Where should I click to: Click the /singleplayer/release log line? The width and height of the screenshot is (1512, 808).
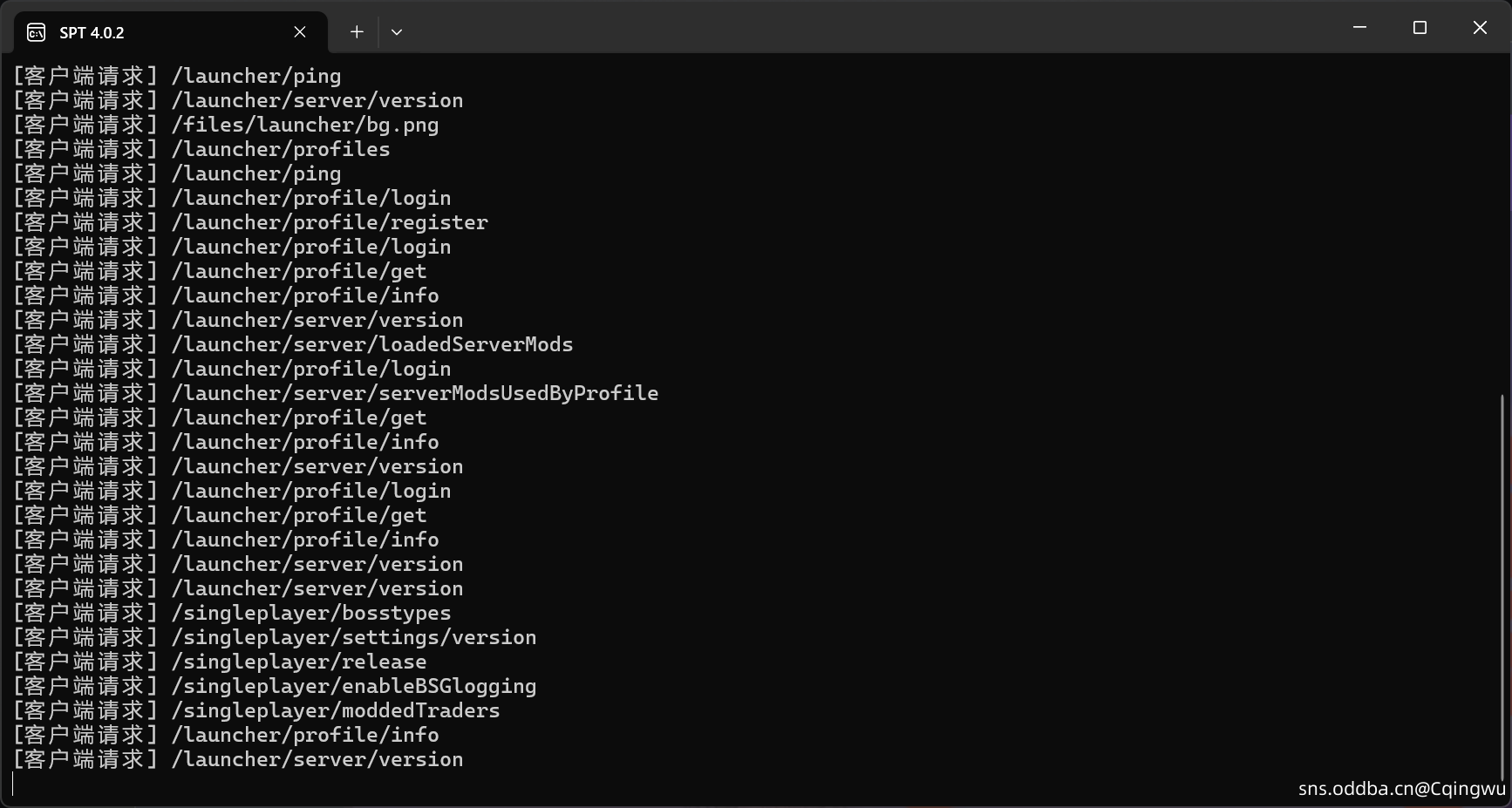298,662
